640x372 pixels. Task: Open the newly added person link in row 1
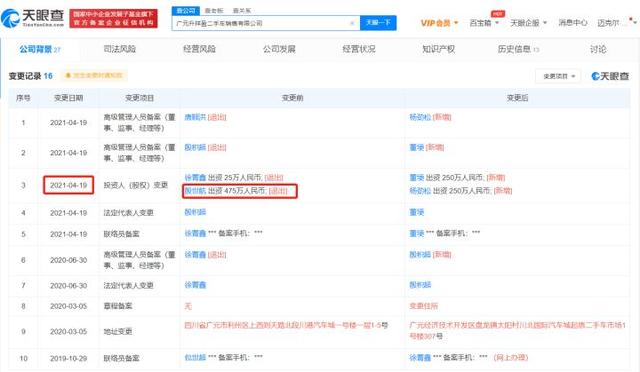pos(420,117)
